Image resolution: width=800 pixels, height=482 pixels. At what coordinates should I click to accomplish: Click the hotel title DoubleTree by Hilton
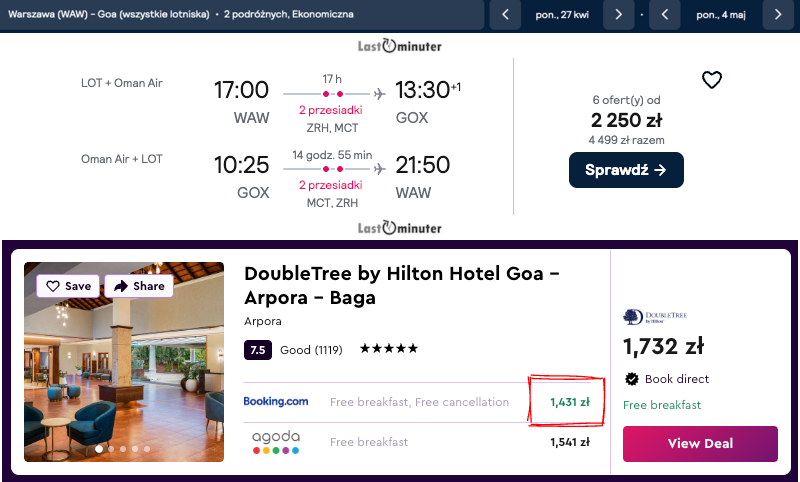coord(402,286)
